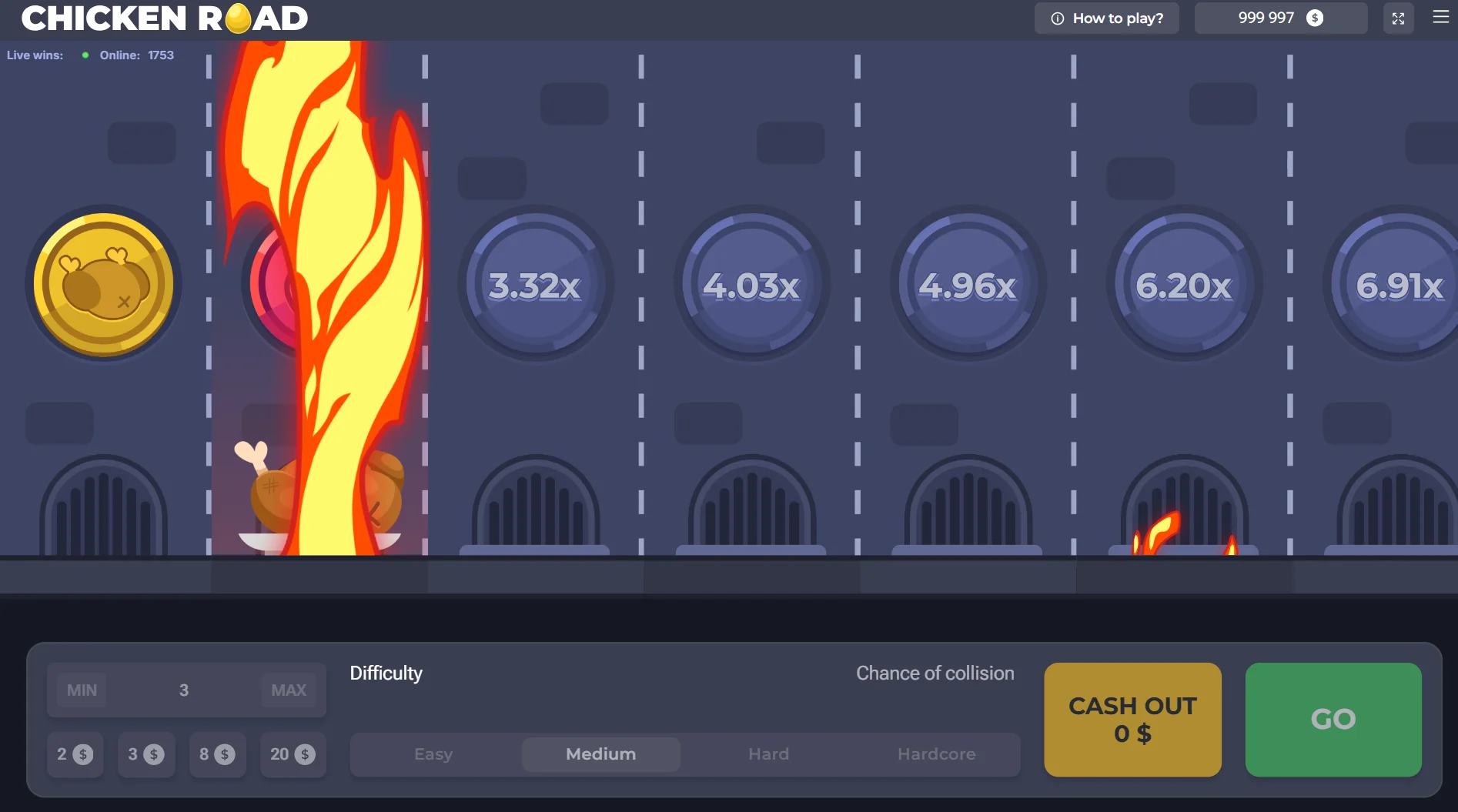Click the 3.32x multiplier manhole
Image resolution: width=1458 pixels, height=812 pixels.
536,284
